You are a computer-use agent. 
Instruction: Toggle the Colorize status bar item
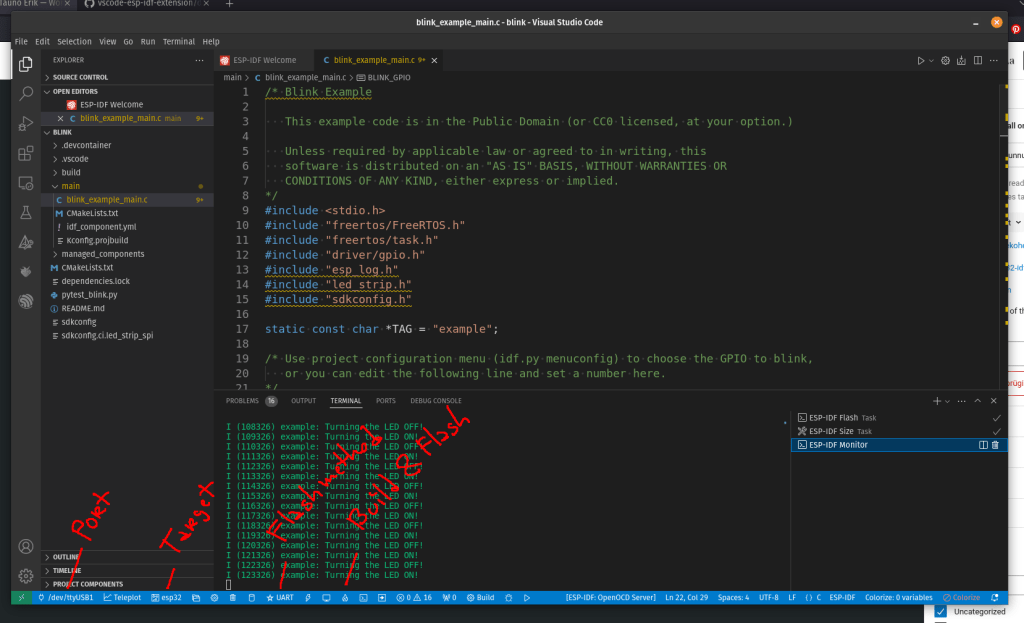pyautogui.click(x=961, y=597)
